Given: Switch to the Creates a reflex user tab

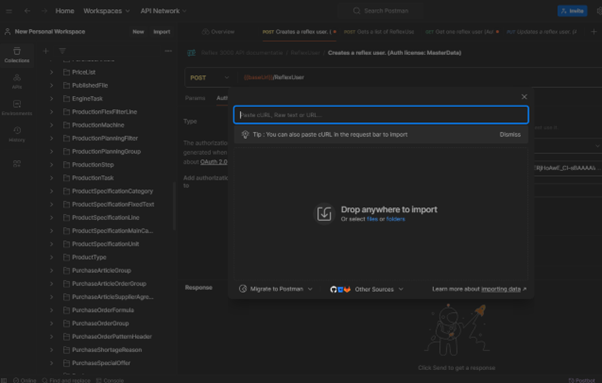Looking at the screenshot, I should 299,32.
